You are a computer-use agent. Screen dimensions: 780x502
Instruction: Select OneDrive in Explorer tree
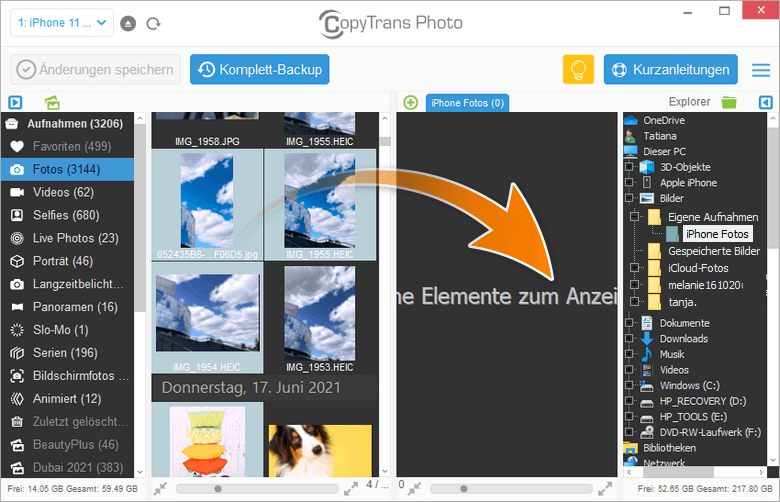point(664,120)
